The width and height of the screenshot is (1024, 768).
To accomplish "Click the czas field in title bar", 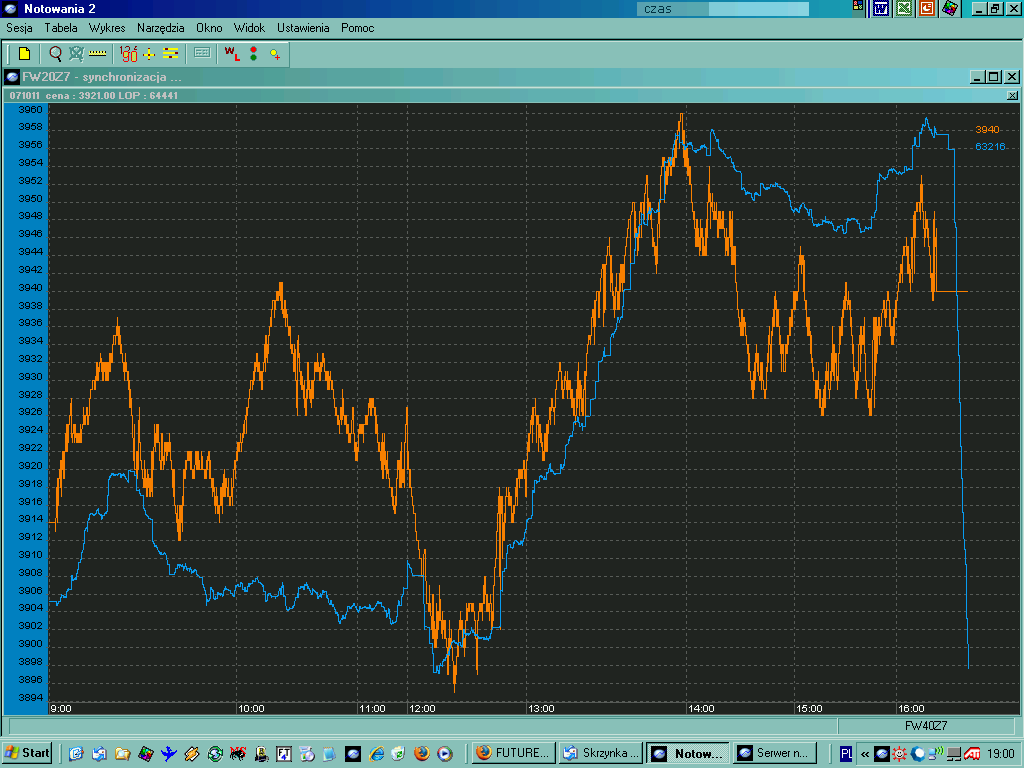I will pos(723,9).
